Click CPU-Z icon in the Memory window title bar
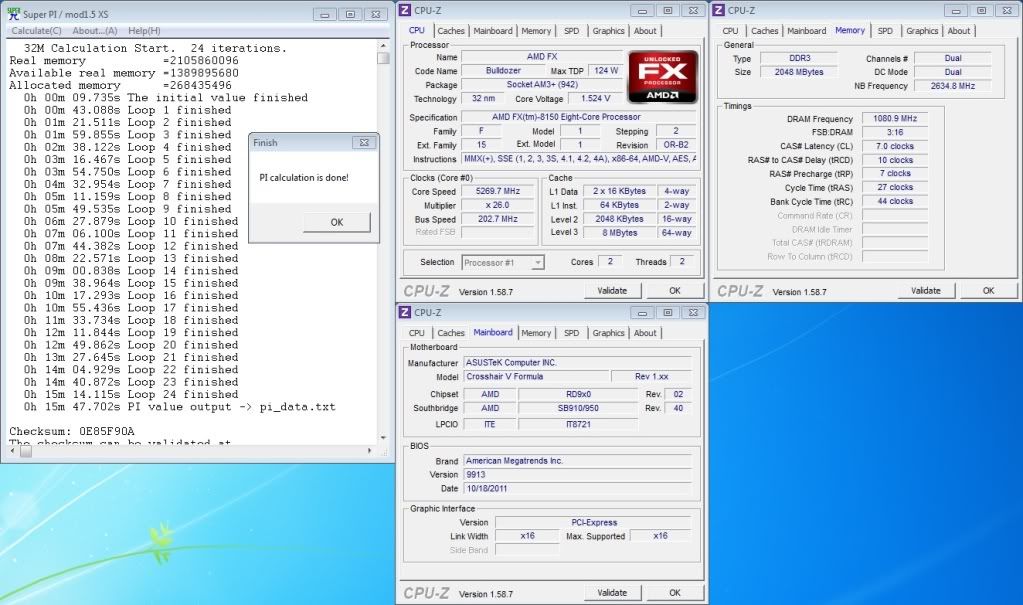The image size is (1023, 605). click(720, 10)
